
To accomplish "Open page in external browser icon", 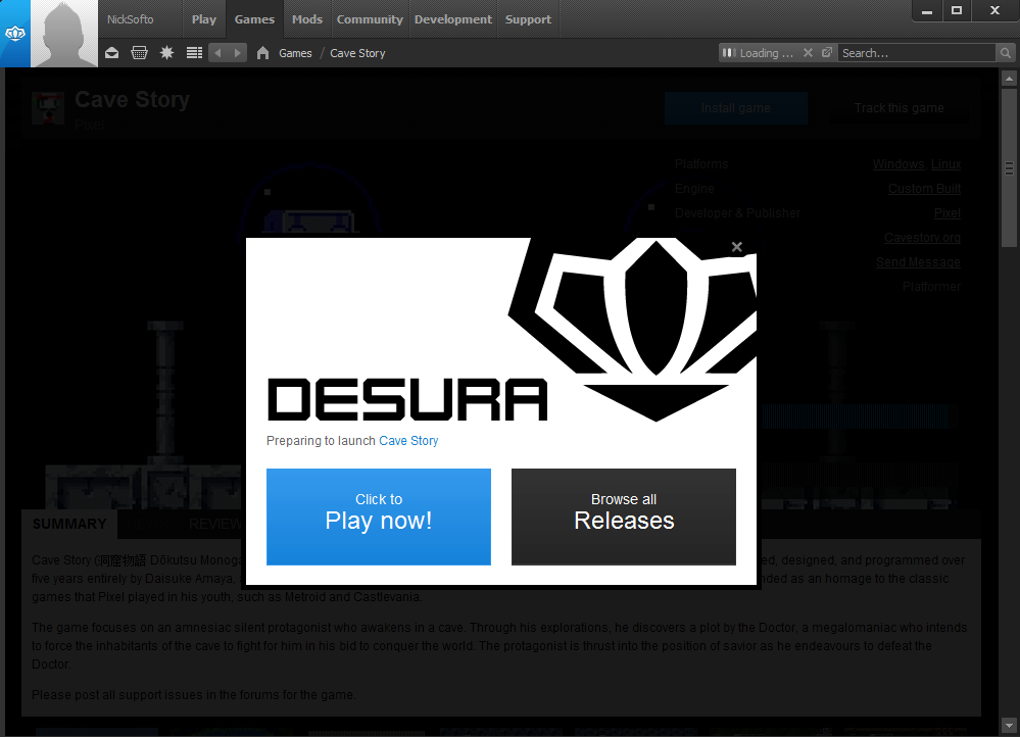I will point(827,53).
